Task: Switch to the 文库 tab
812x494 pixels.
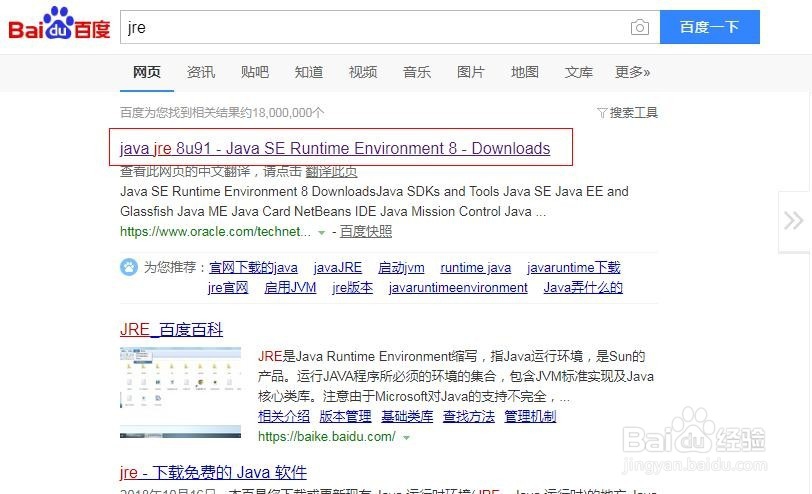Action: 578,72
